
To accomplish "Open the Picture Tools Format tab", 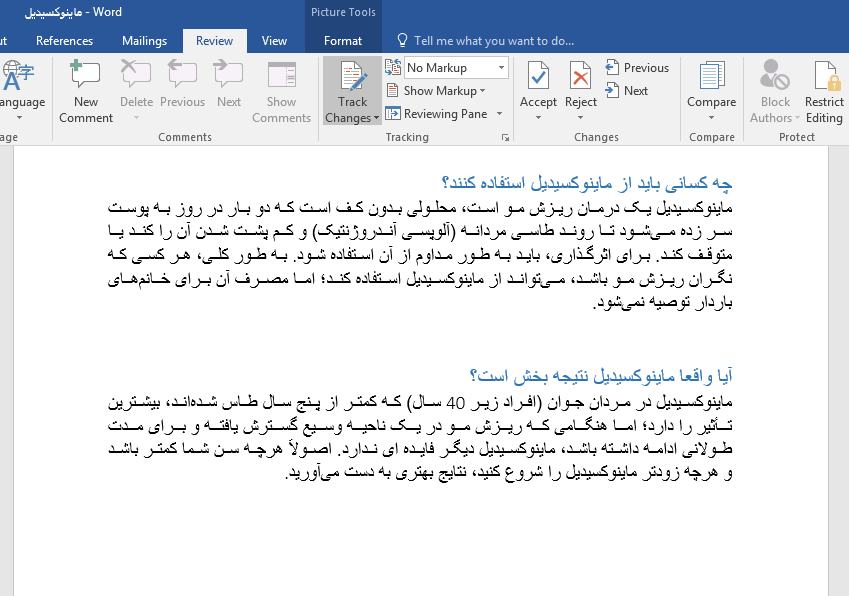I will pyautogui.click(x=343, y=41).
